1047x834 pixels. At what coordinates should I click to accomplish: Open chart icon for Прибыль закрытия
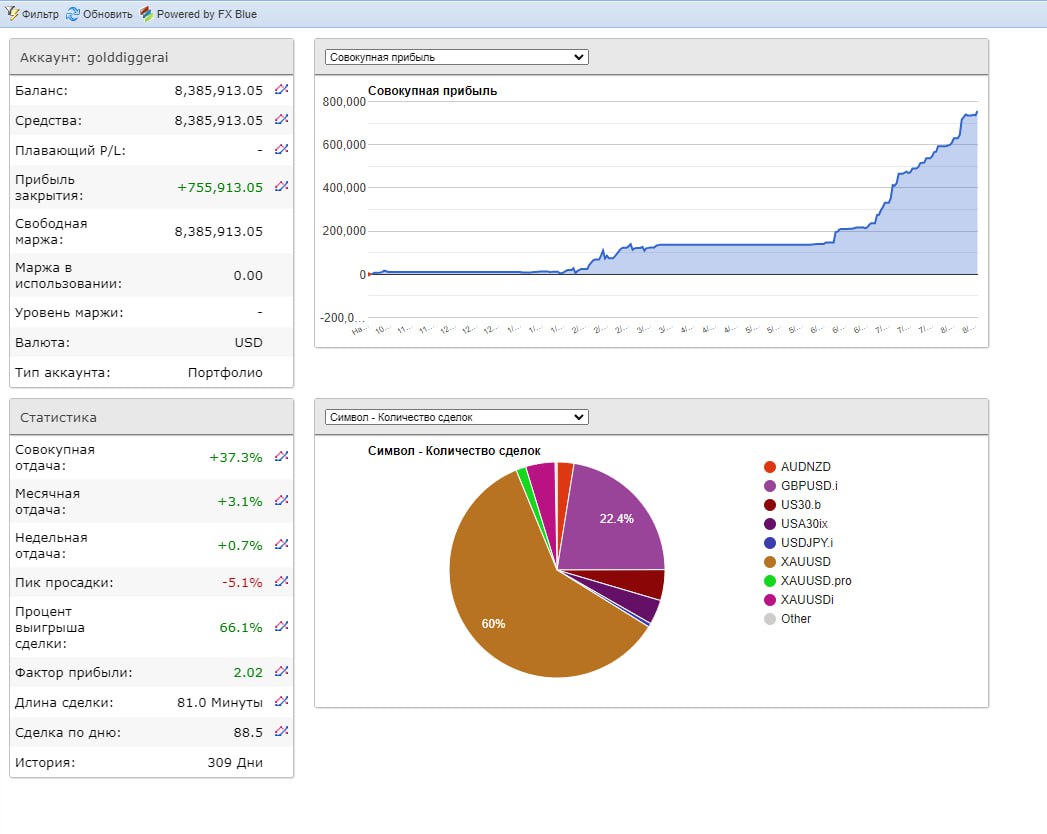[x=281, y=186]
